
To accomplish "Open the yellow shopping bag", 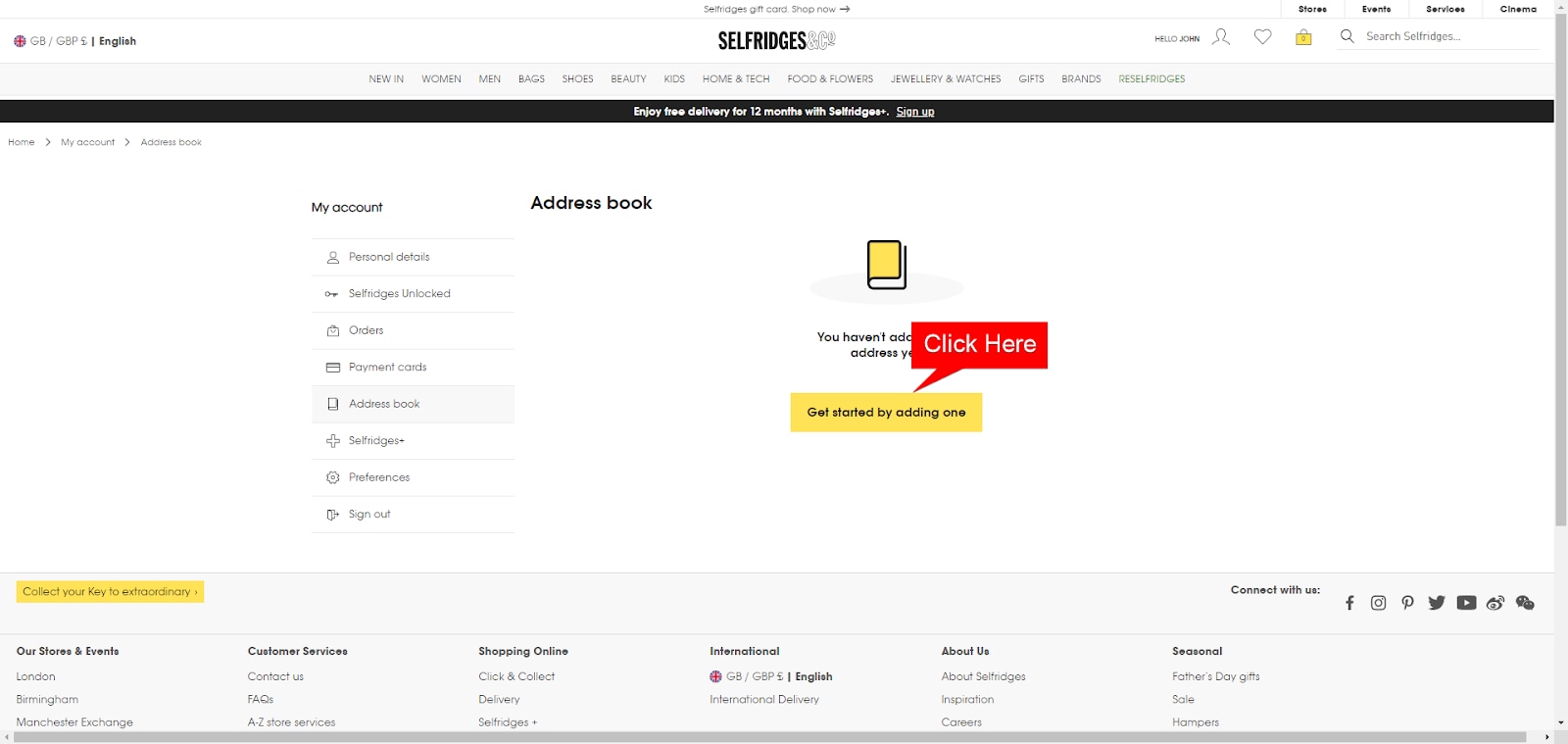I will coord(1303,37).
